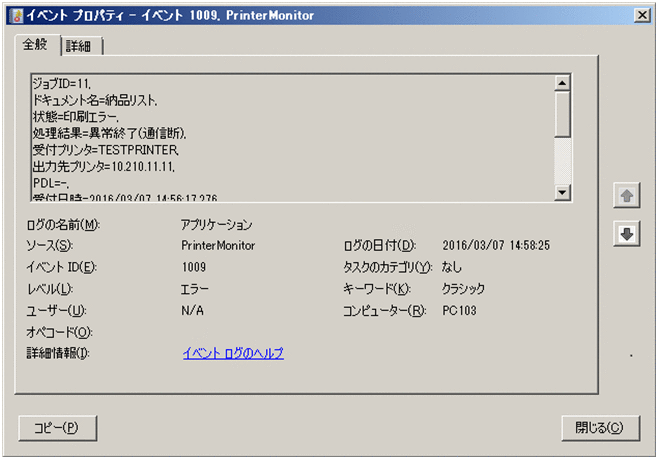Image resolution: width=660 pixels, height=461 pixels.
Task: Click the 閉じる(C) button
Action: coord(600,428)
